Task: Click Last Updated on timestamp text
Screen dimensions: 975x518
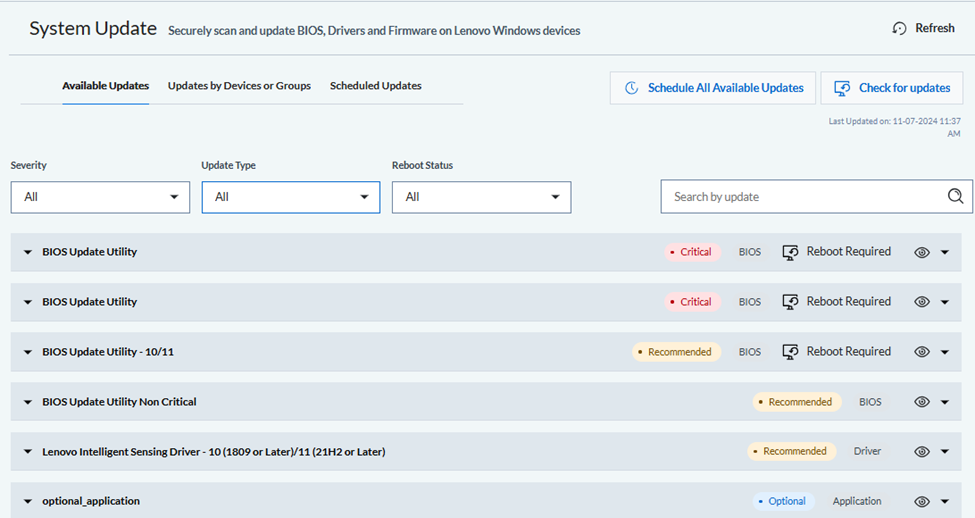Action: (895, 127)
